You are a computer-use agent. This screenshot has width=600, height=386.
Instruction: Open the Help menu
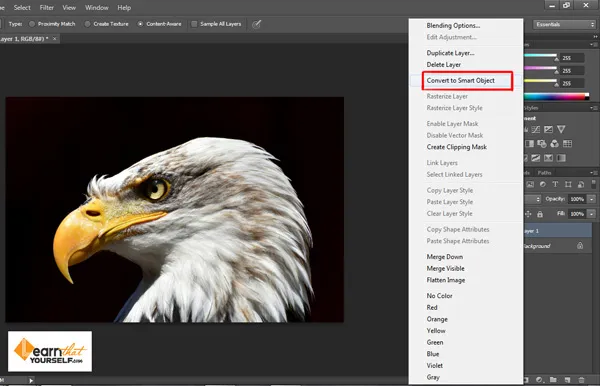click(124, 8)
